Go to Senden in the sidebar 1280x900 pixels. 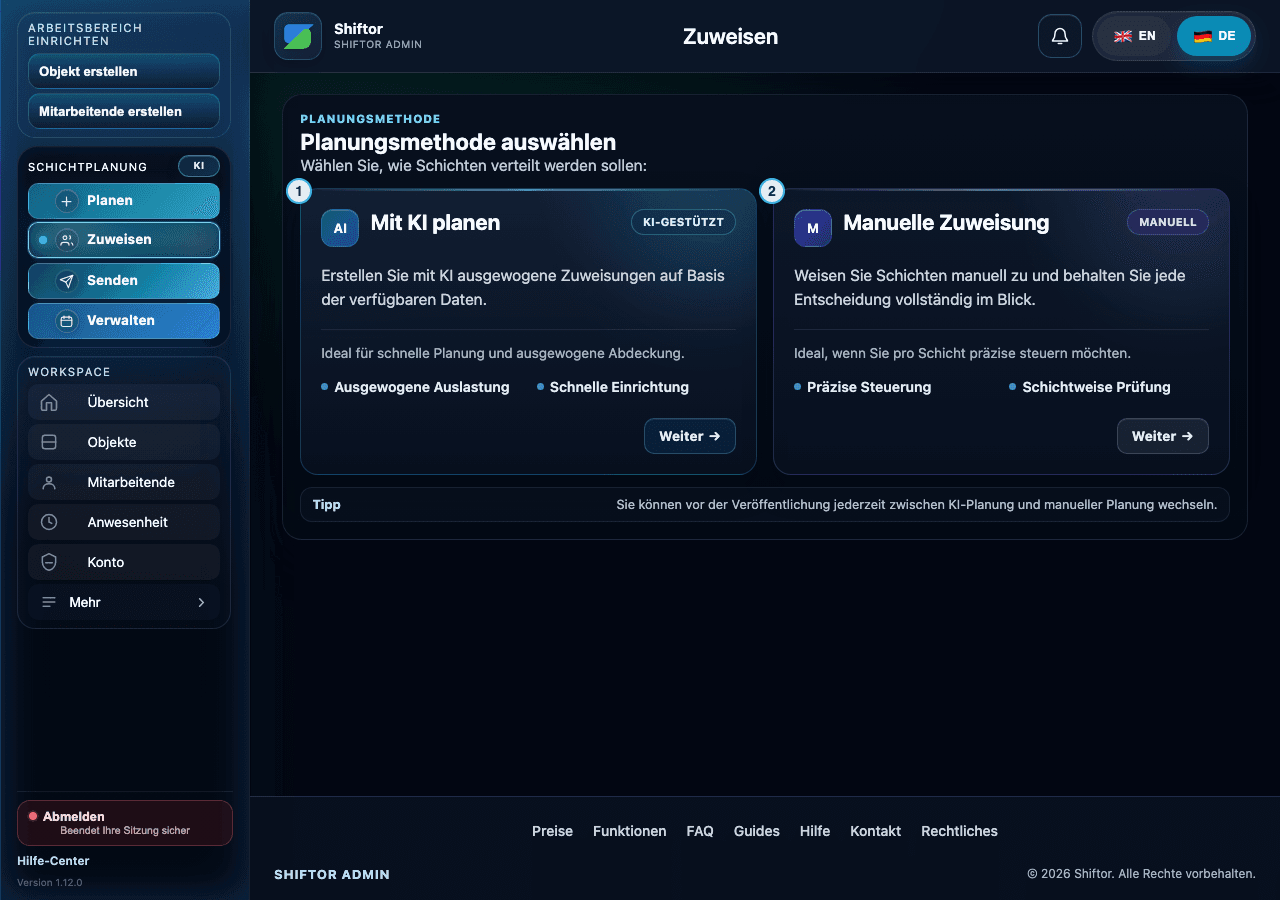124,281
